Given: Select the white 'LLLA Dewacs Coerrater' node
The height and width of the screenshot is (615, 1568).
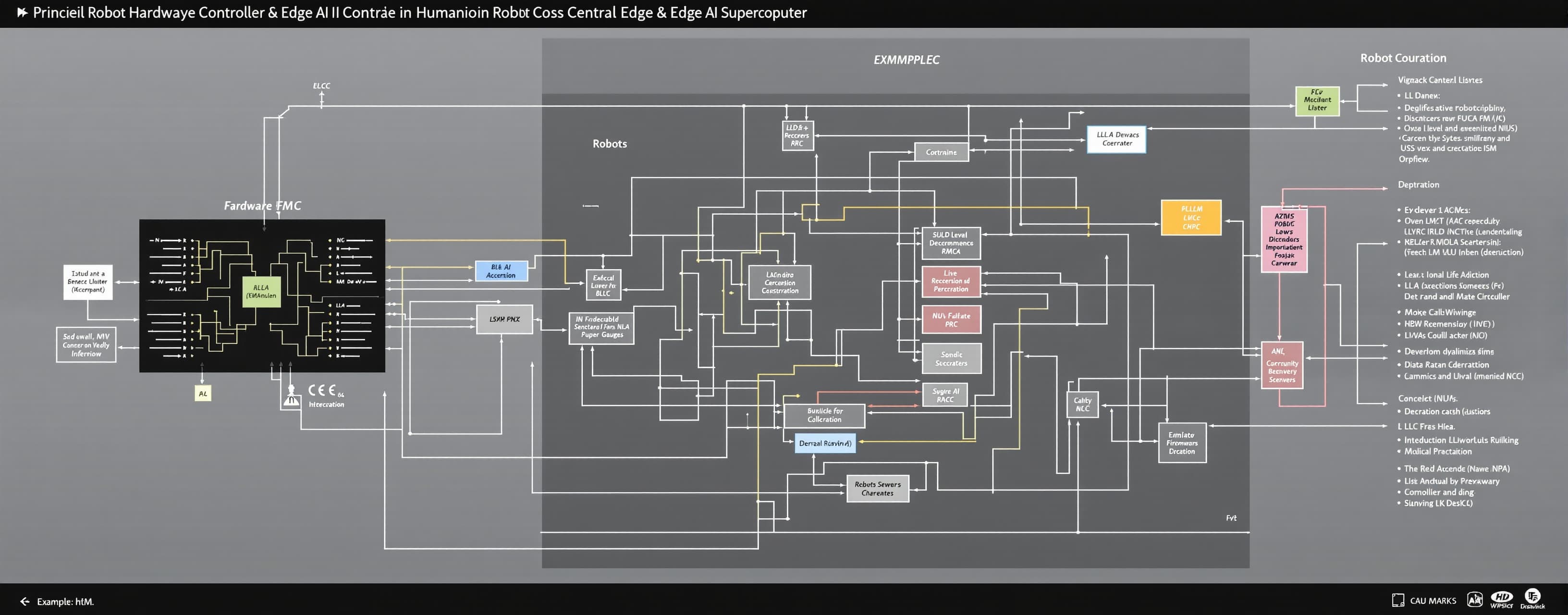Looking at the screenshot, I should (1117, 139).
